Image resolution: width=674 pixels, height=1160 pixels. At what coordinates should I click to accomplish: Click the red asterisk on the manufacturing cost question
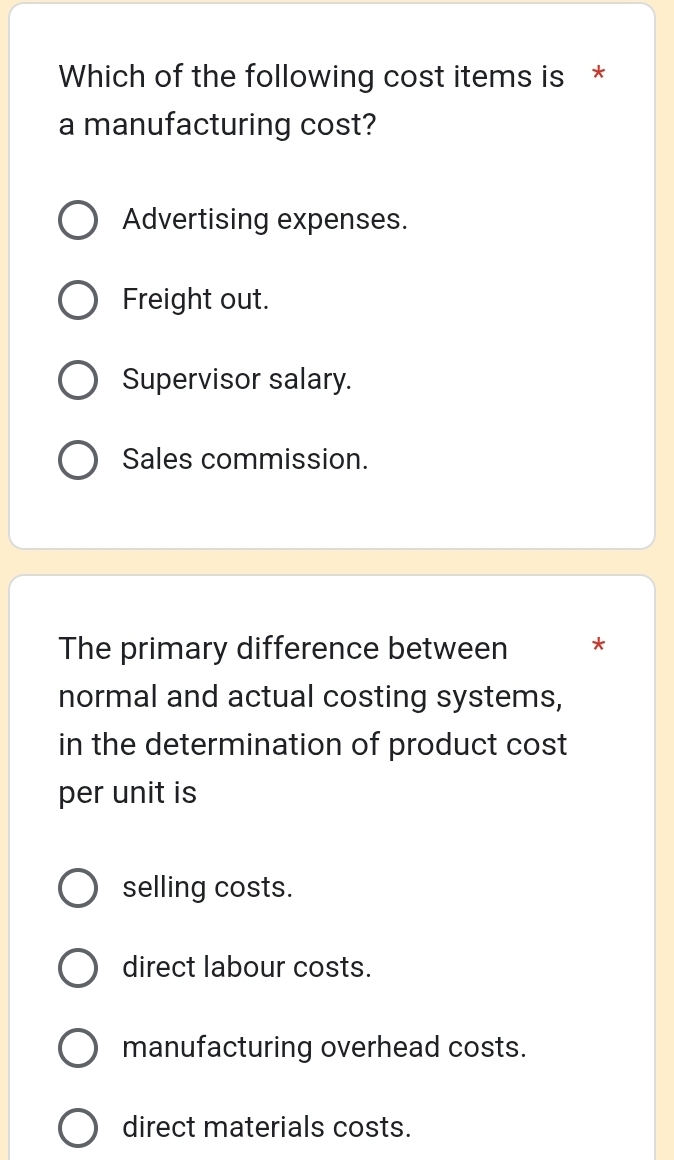(598, 75)
